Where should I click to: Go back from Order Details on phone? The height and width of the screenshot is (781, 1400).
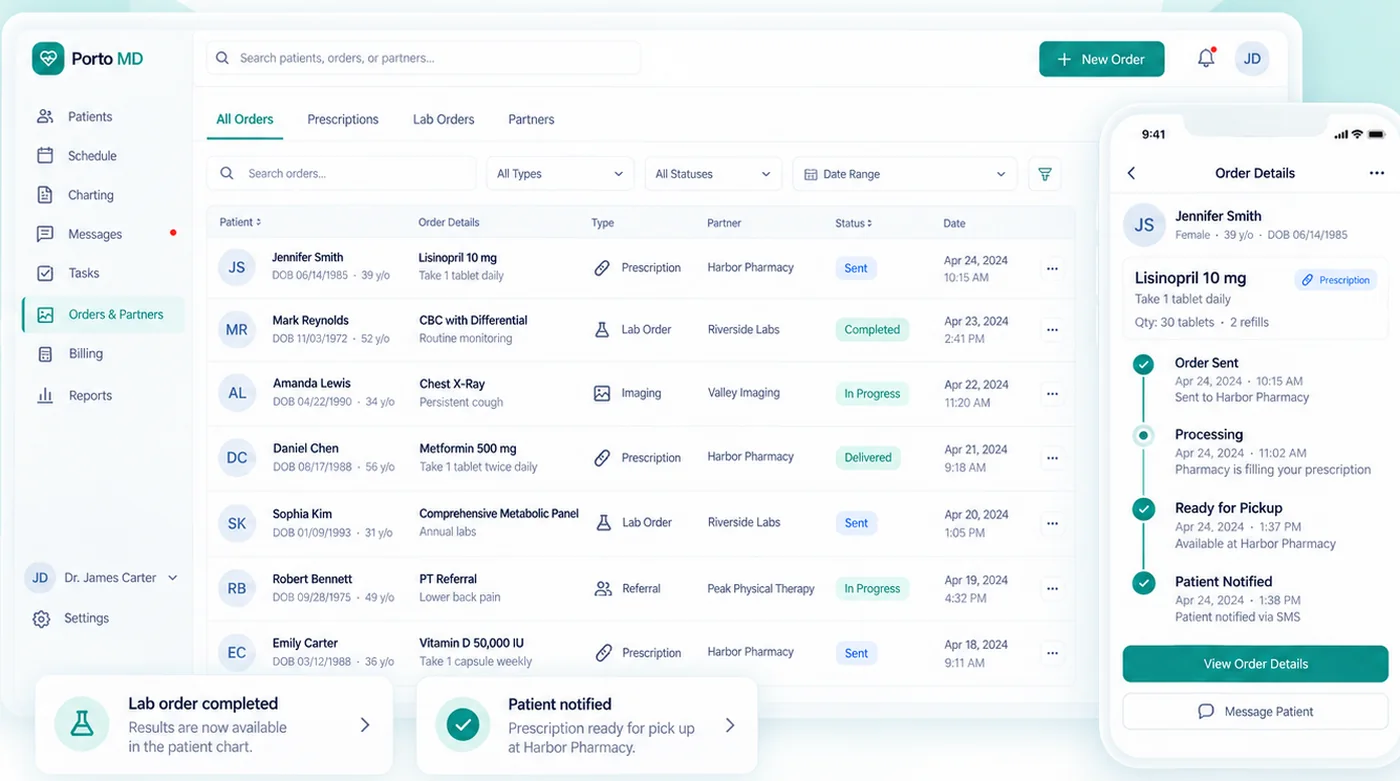pyautogui.click(x=1132, y=173)
